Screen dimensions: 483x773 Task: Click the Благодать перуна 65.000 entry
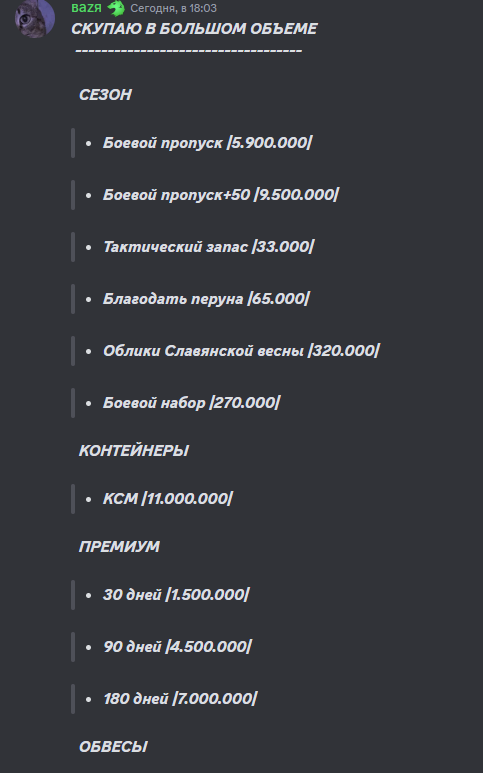(x=207, y=299)
